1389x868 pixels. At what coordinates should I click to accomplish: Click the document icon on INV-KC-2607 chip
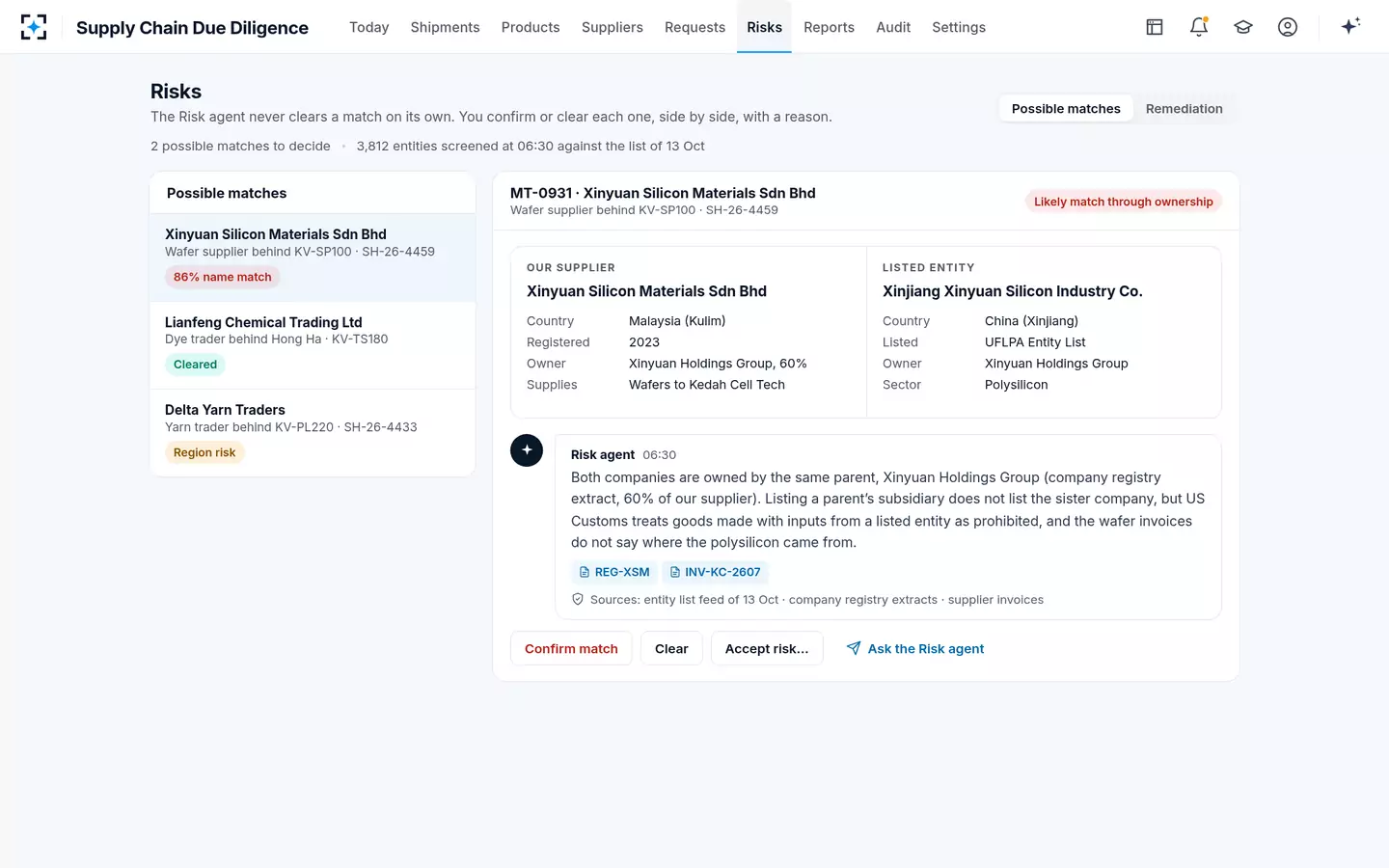coord(675,572)
